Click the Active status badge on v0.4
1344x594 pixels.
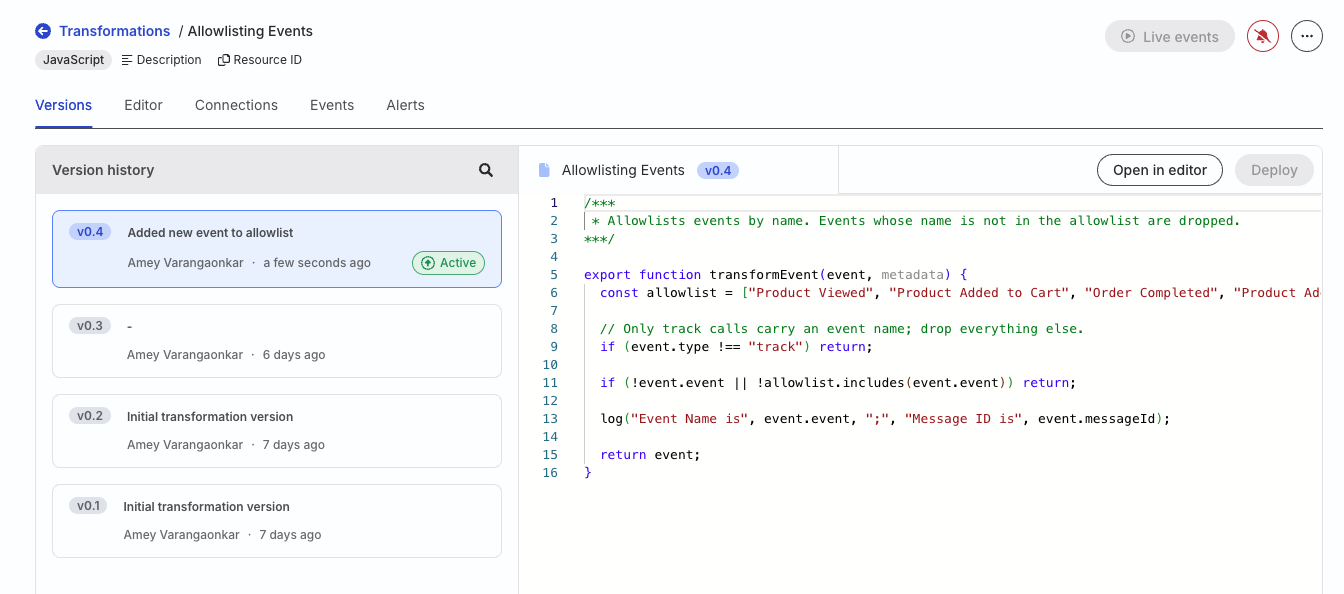coord(448,263)
